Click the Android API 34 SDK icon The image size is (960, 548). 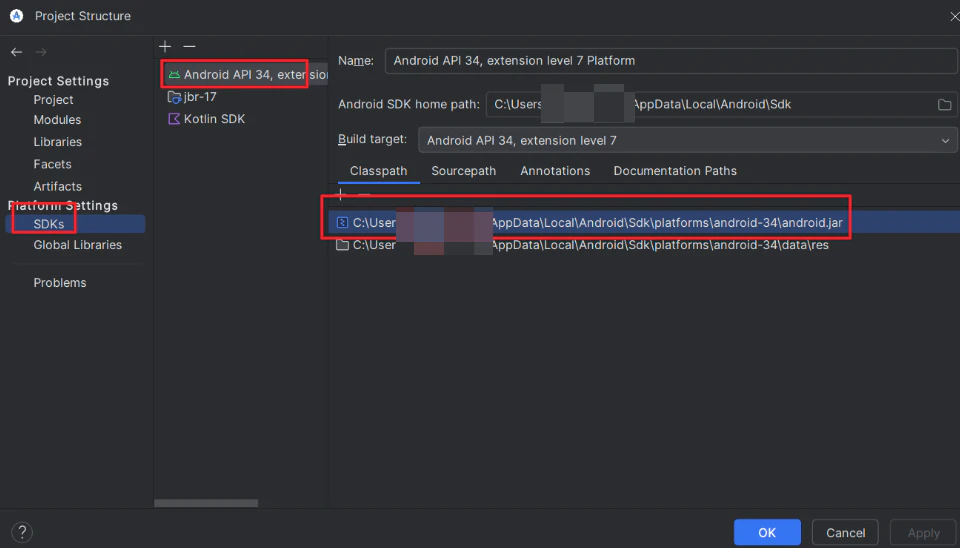tap(174, 75)
